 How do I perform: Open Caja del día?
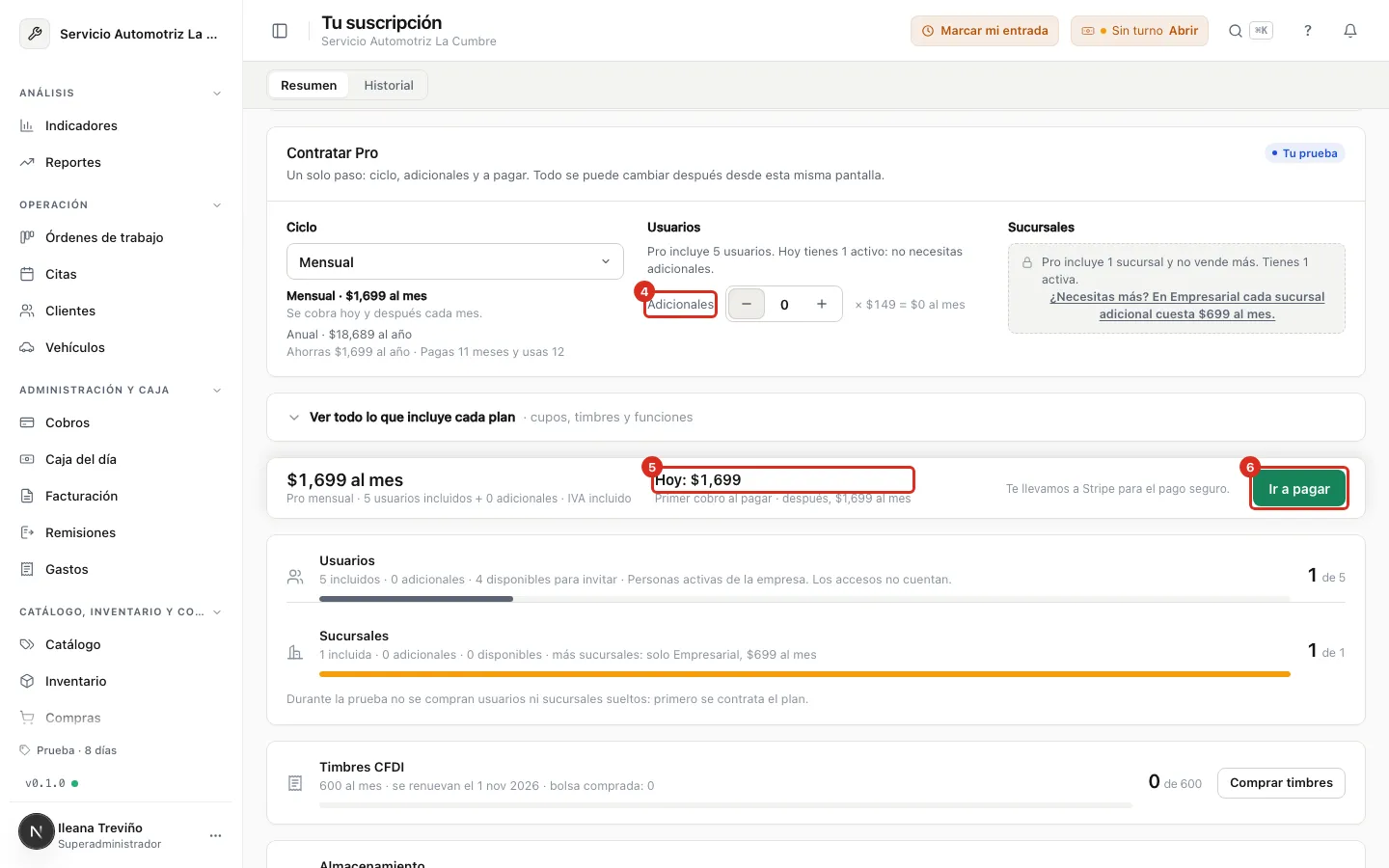121,459
